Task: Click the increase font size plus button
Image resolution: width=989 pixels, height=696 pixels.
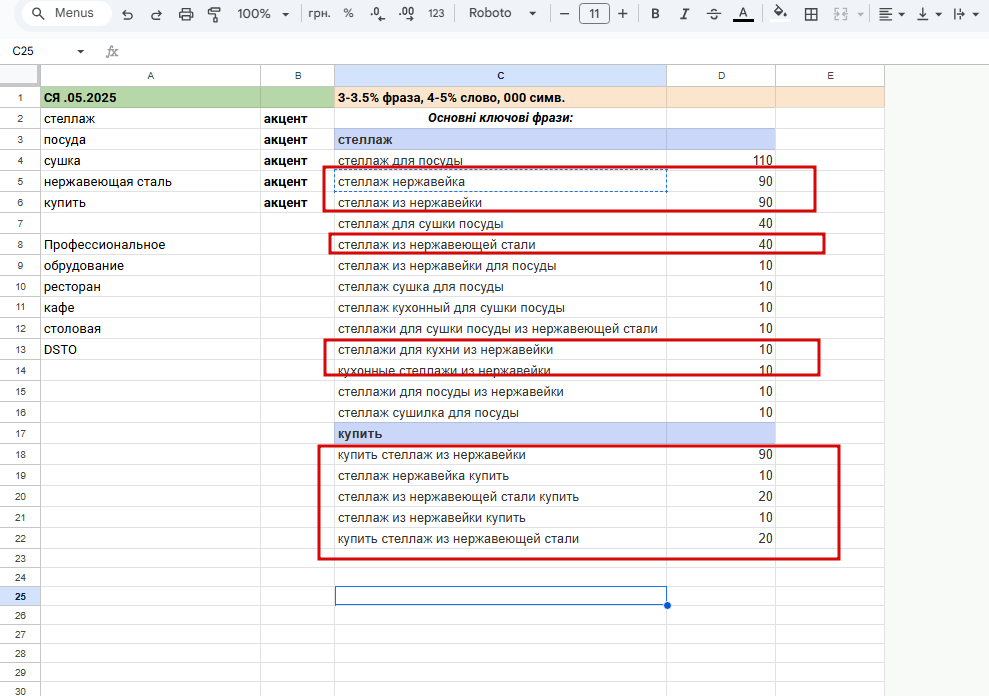Action: click(x=623, y=14)
